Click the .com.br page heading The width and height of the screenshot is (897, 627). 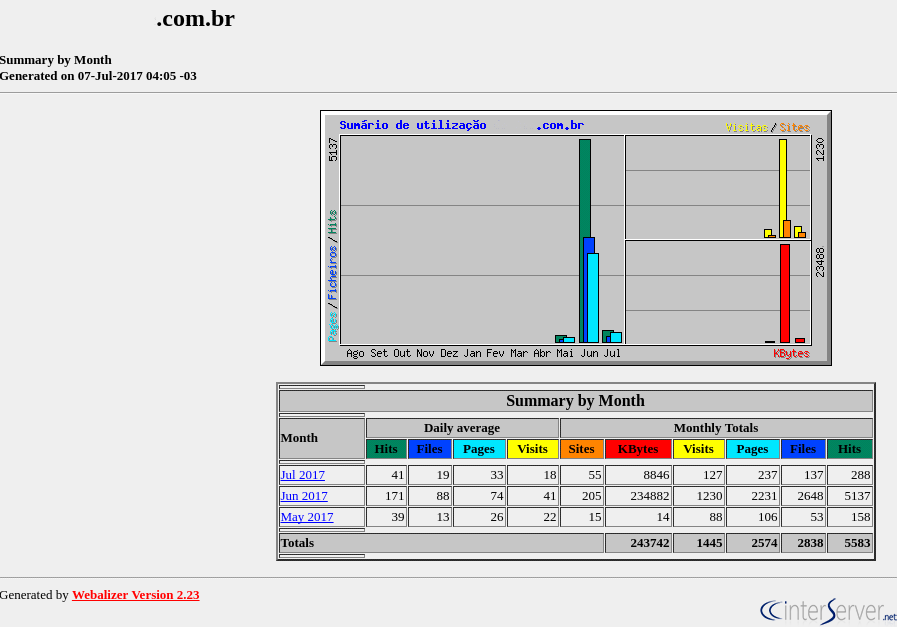click(195, 19)
